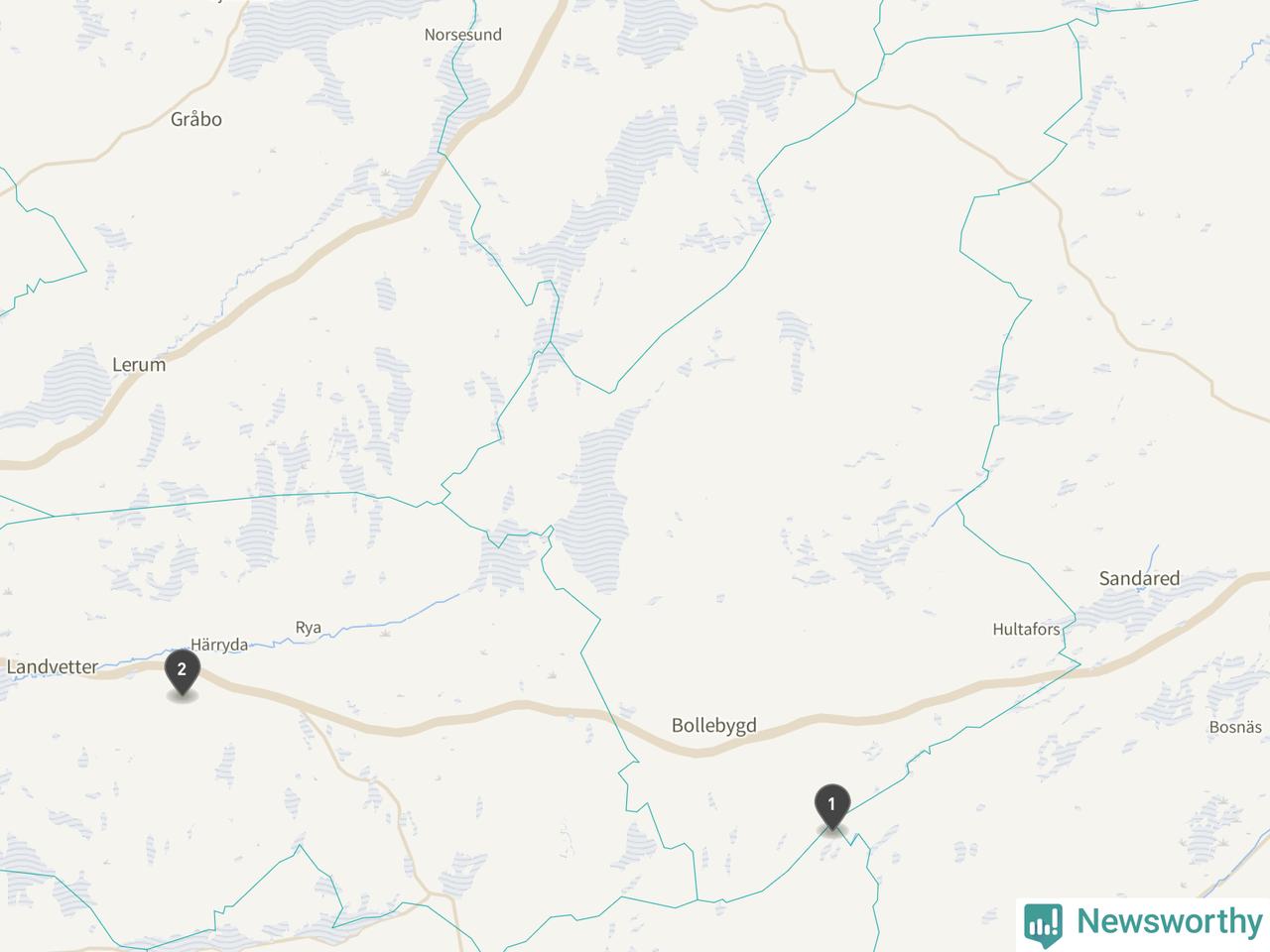Image resolution: width=1270 pixels, height=952 pixels.
Task: Select the Lerum town label
Action: pos(138,364)
